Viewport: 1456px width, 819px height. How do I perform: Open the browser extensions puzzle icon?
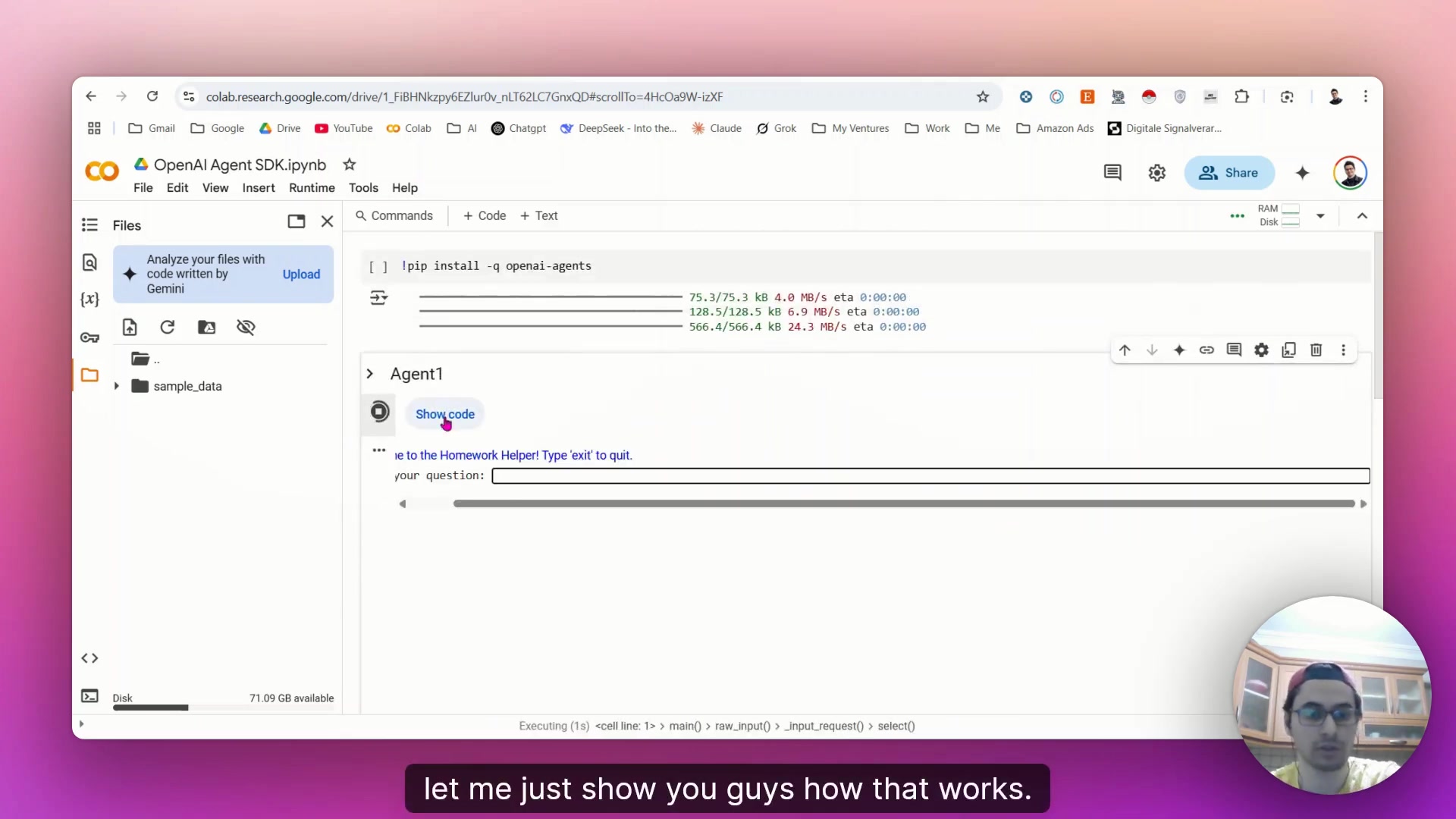[x=1241, y=97]
